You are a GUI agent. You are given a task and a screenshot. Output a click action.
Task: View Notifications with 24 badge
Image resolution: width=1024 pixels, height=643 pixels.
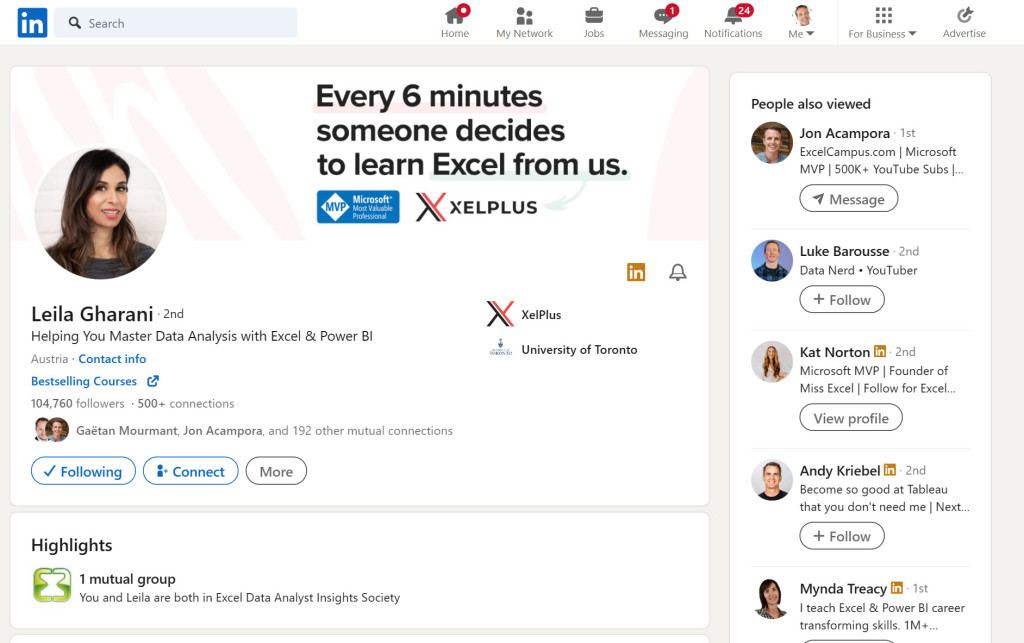pyautogui.click(x=733, y=23)
